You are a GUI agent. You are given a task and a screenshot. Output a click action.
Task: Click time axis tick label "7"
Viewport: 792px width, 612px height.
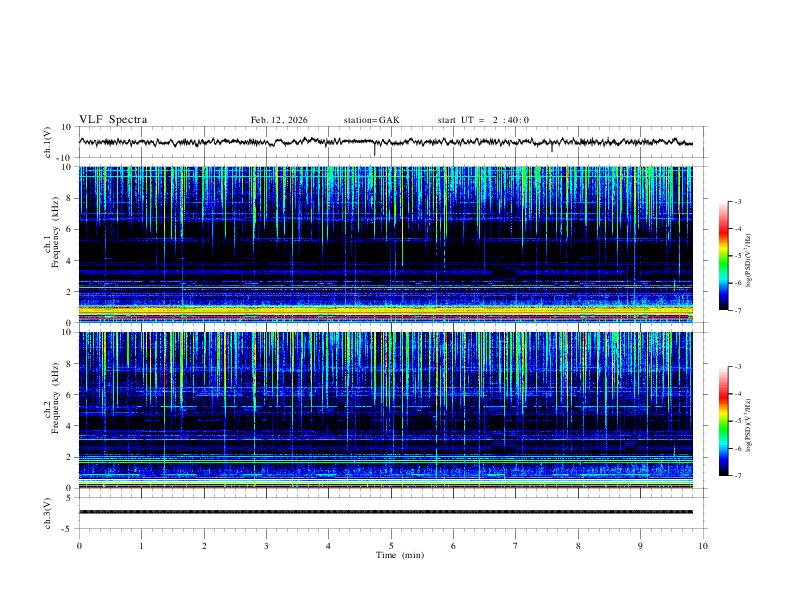coord(516,546)
